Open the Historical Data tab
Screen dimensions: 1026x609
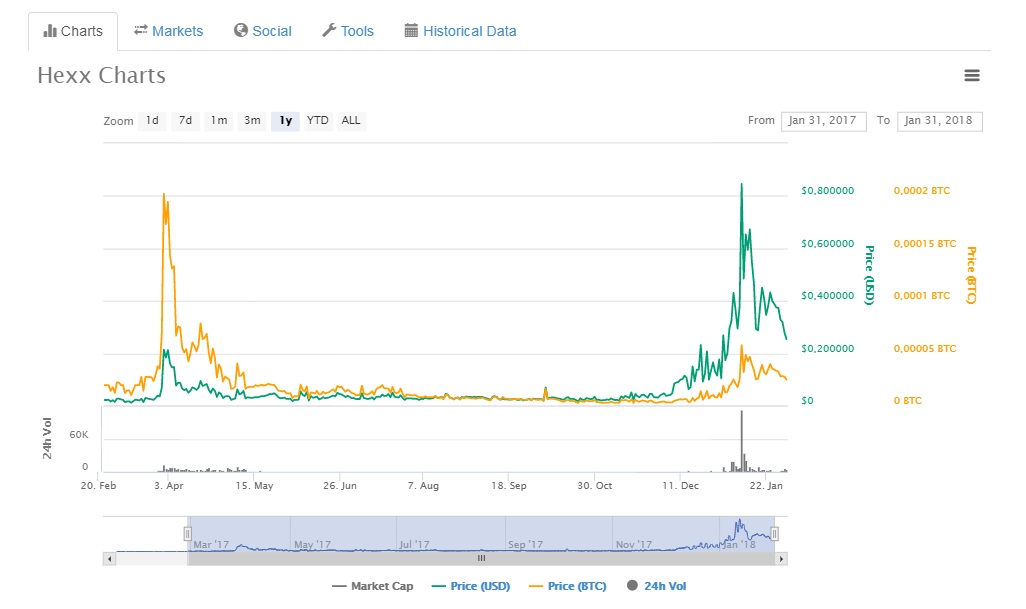click(461, 31)
